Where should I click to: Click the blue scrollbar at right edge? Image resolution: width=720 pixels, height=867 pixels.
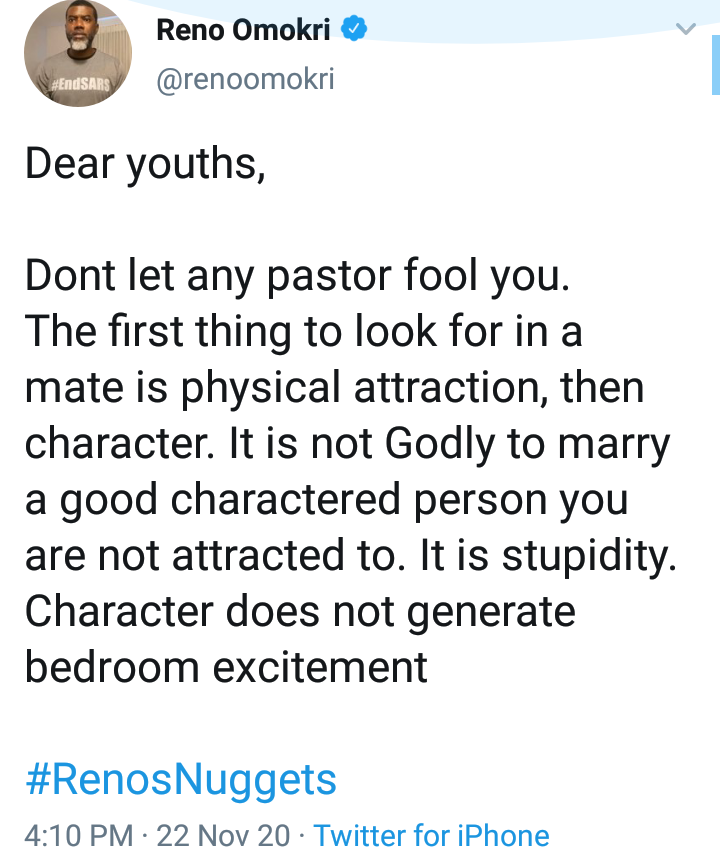pos(716,65)
